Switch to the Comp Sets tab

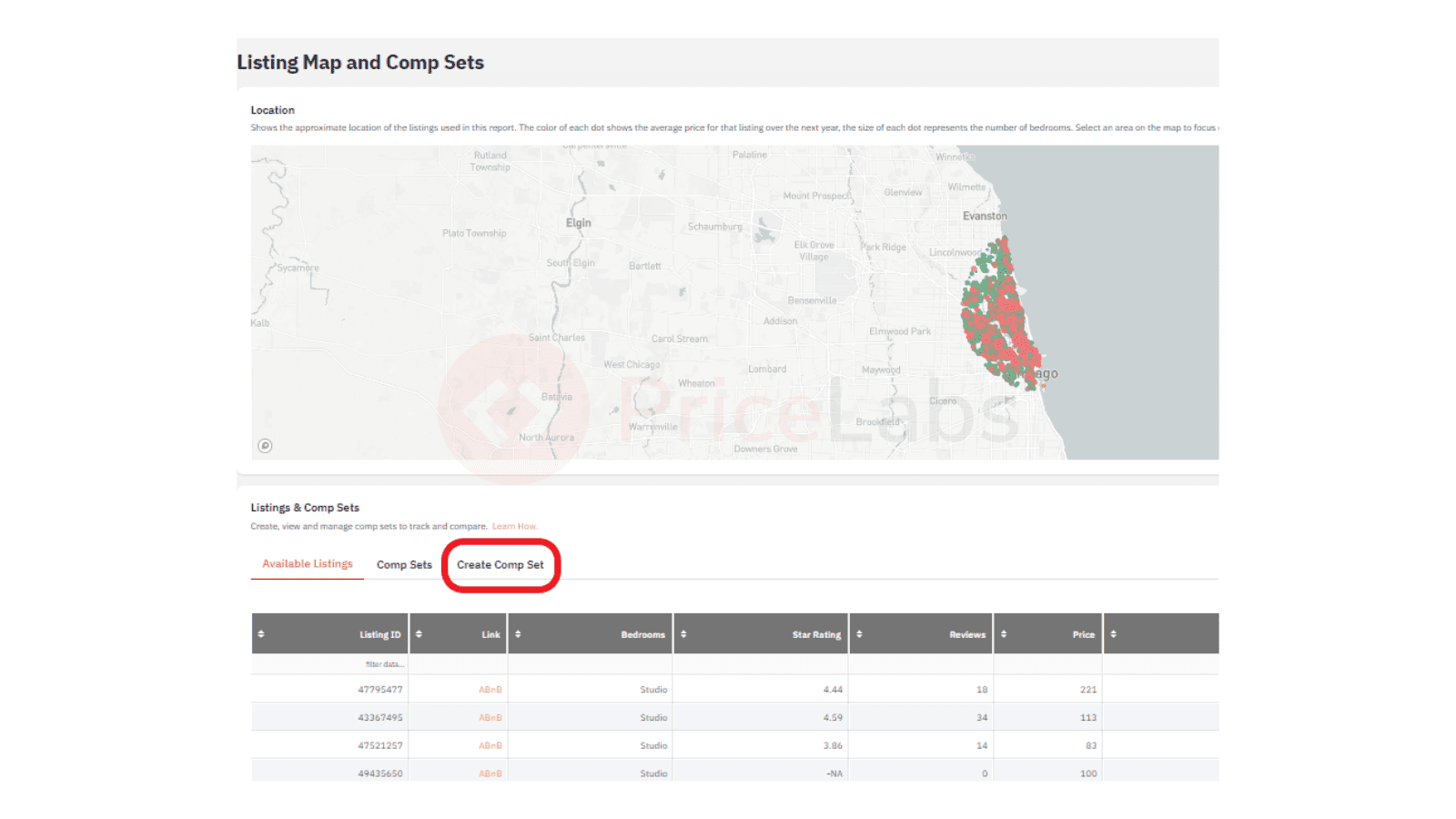(x=404, y=565)
